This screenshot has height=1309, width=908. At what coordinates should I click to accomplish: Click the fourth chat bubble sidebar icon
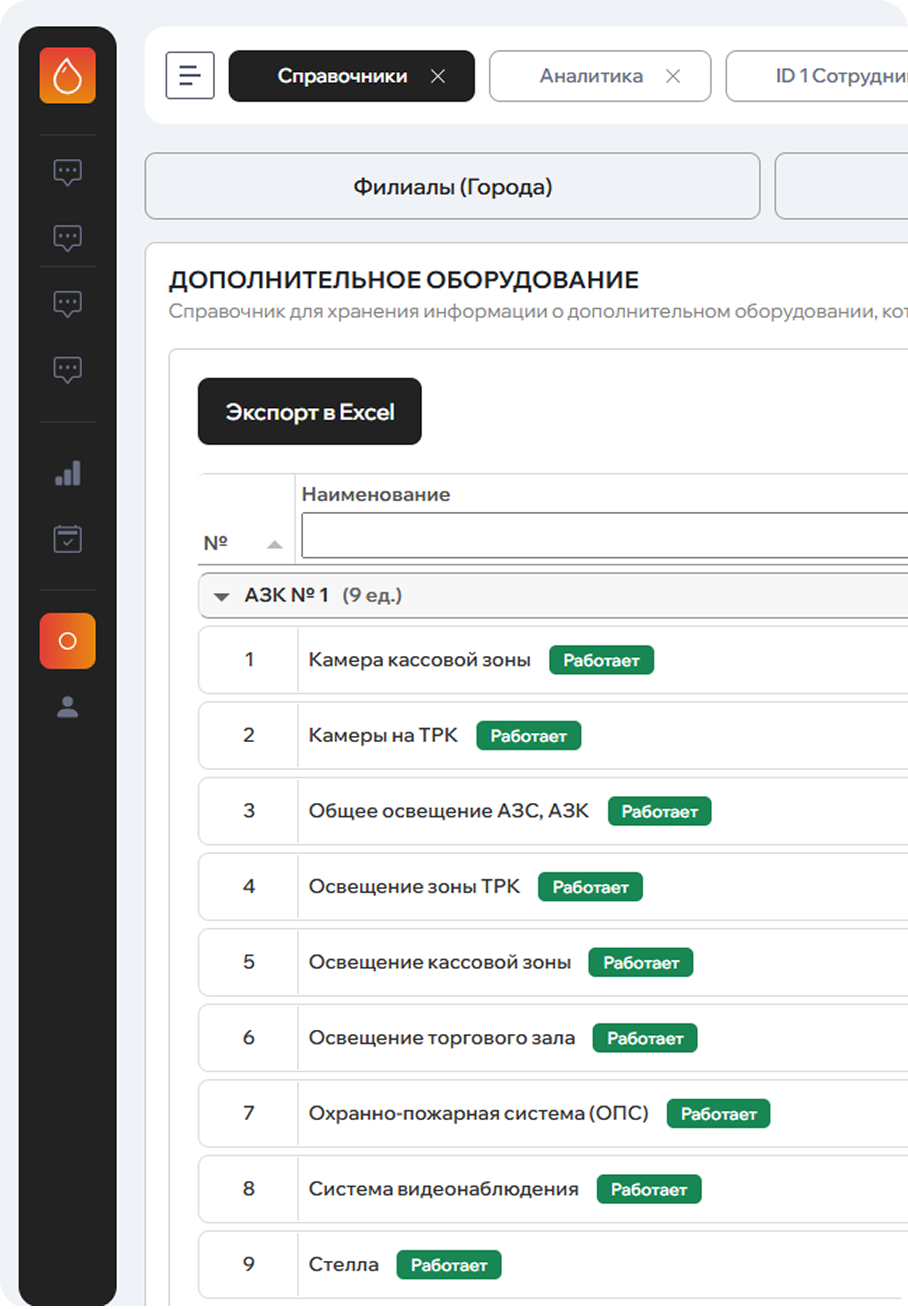pyautogui.click(x=67, y=370)
